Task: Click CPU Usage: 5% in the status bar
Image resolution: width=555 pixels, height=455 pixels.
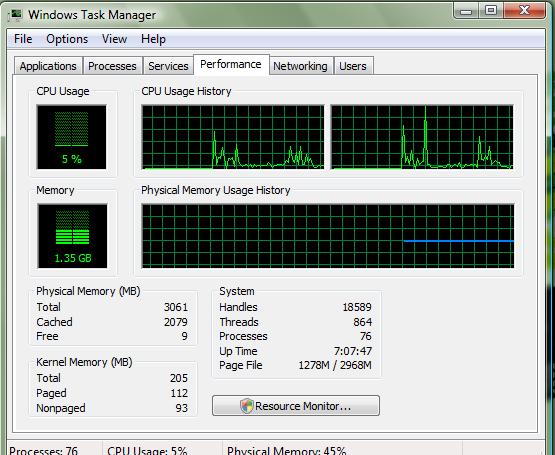Action: 147,450
